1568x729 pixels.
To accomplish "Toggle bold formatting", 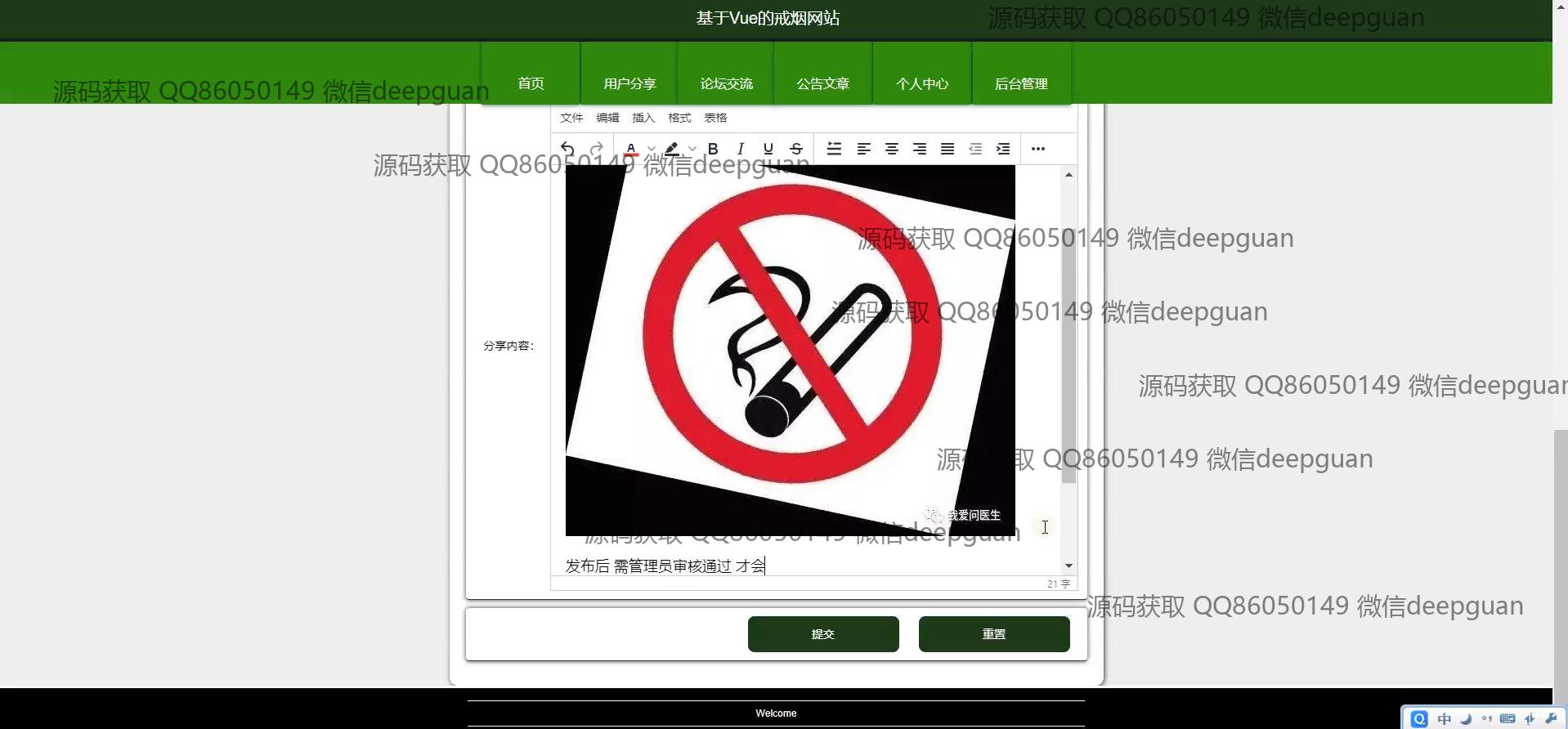I will (713, 149).
